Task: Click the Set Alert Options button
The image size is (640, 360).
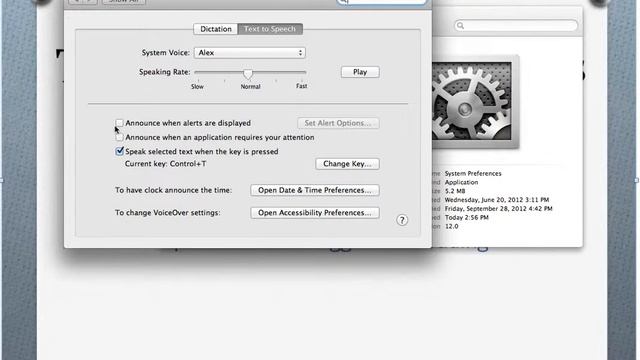Action: coord(338,123)
